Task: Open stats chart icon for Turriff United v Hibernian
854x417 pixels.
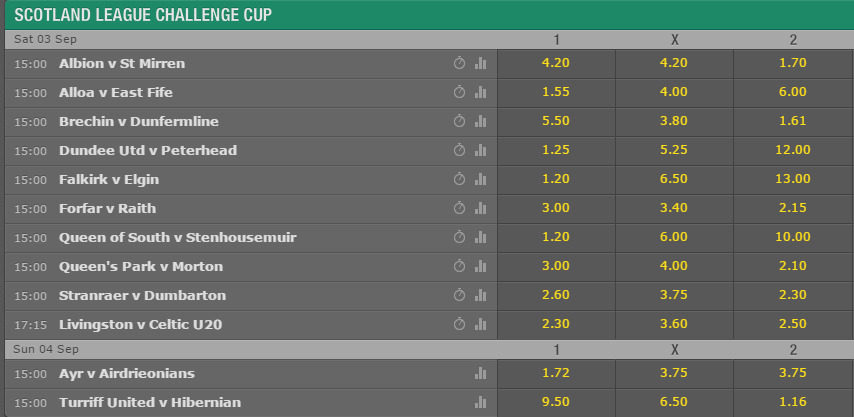Action: [480, 402]
